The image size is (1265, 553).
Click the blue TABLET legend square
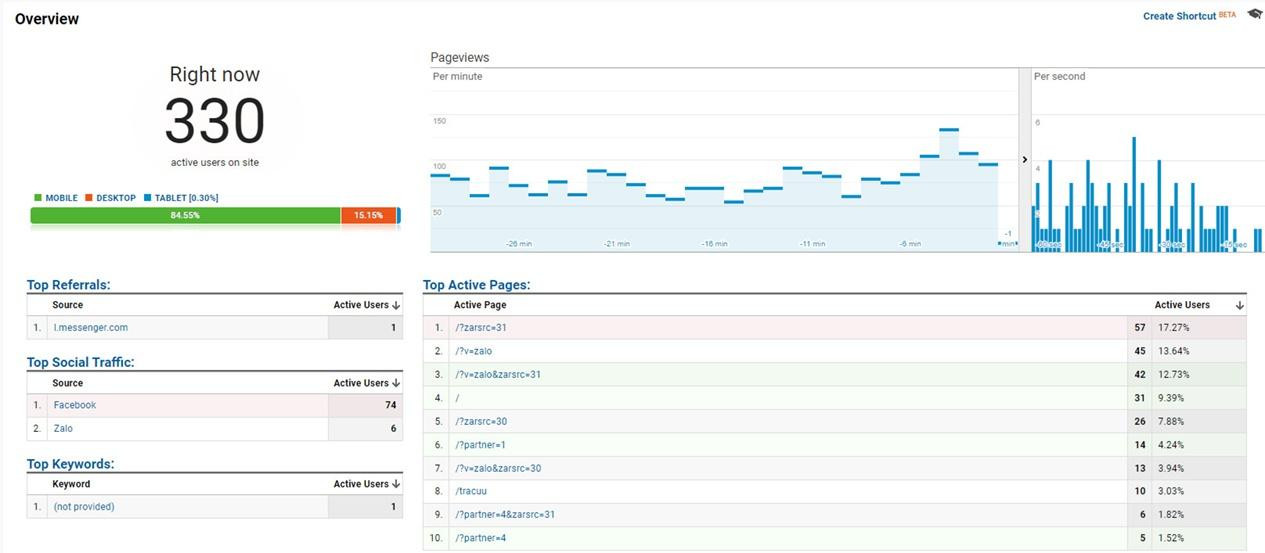tap(147, 198)
